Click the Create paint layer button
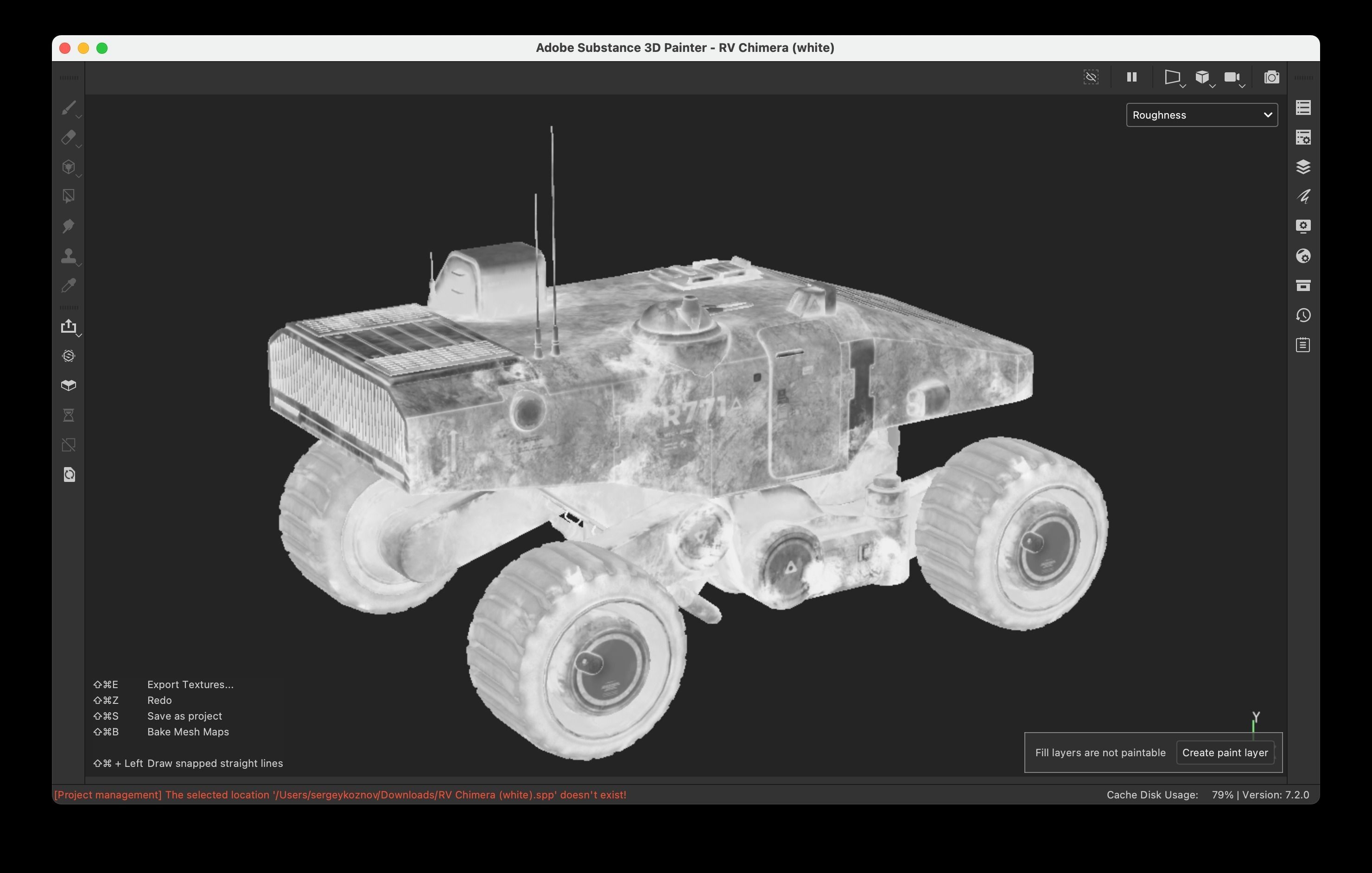This screenshot has height=873, width=1372. pos(1225,752)
